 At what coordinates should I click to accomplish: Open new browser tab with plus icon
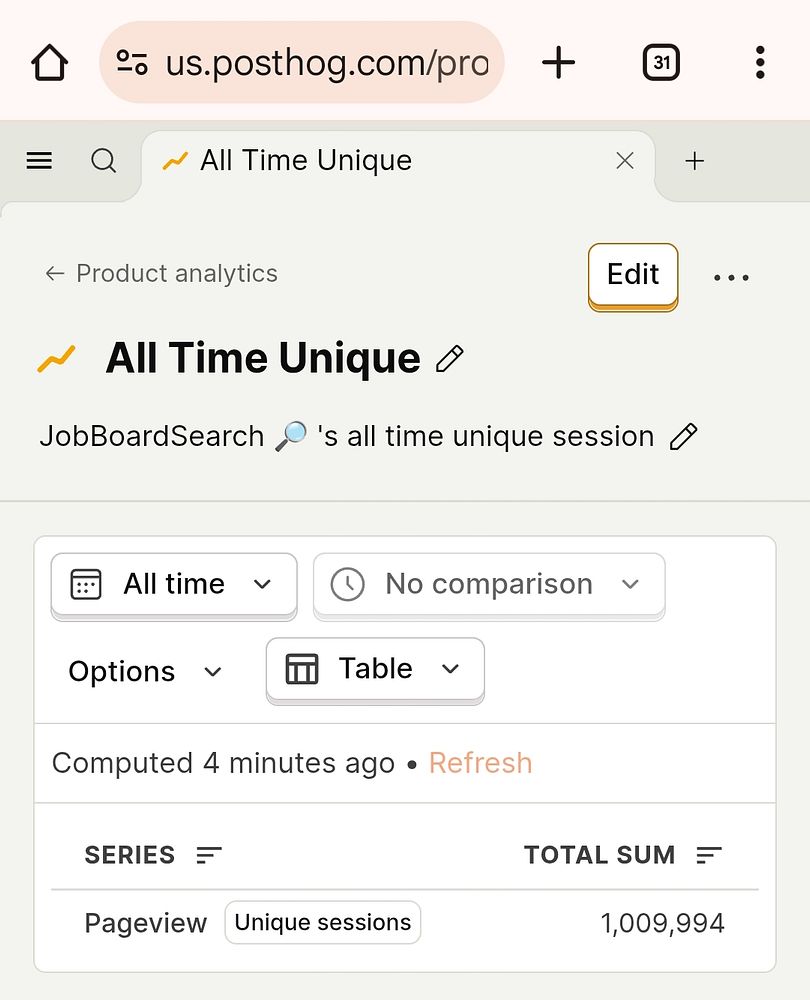(558, 63)
